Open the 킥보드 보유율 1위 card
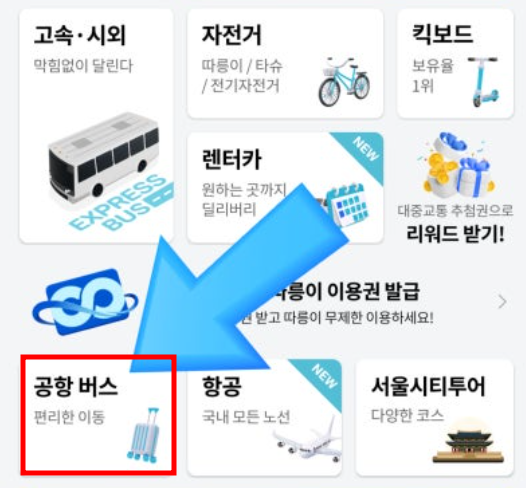The width and height of the screenshot is (526, 488). pyautogui.click(x=455, y=64)
